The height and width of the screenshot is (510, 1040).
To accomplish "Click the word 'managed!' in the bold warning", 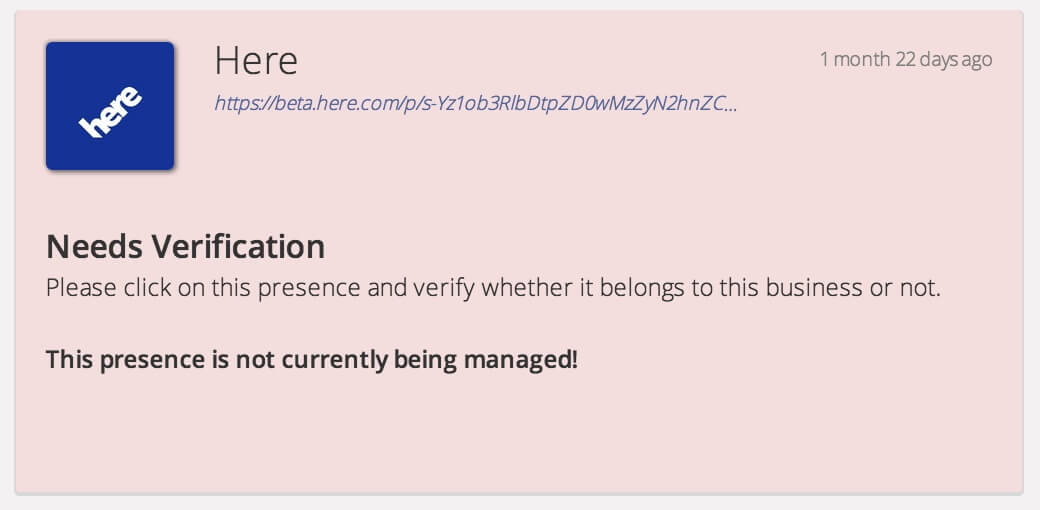I will pyautogui.click(x=521, y=360).
